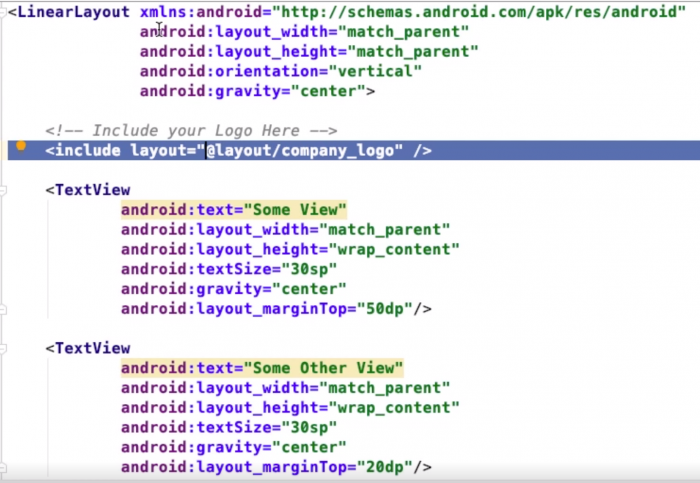Click fold end marker at layout_marginTop="20dp" line
This screenshot has width=700, height=483.
pyautogui.click(x=4, y=467)
